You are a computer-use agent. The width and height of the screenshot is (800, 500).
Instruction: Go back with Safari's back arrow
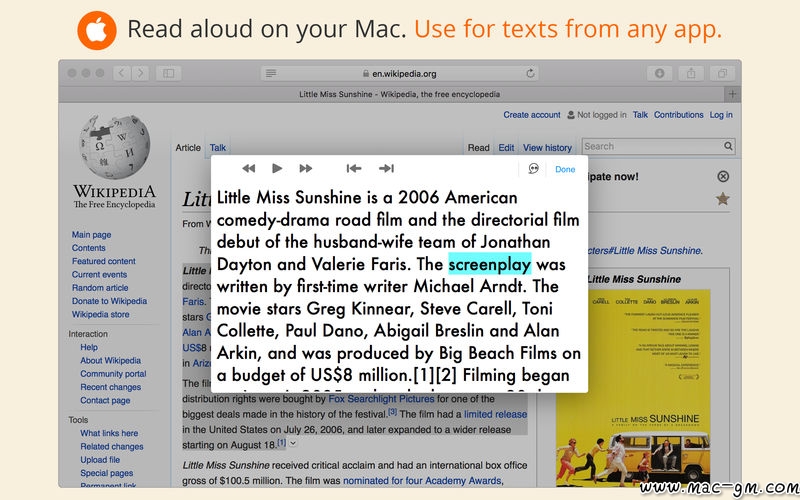[x=121, y=73]
